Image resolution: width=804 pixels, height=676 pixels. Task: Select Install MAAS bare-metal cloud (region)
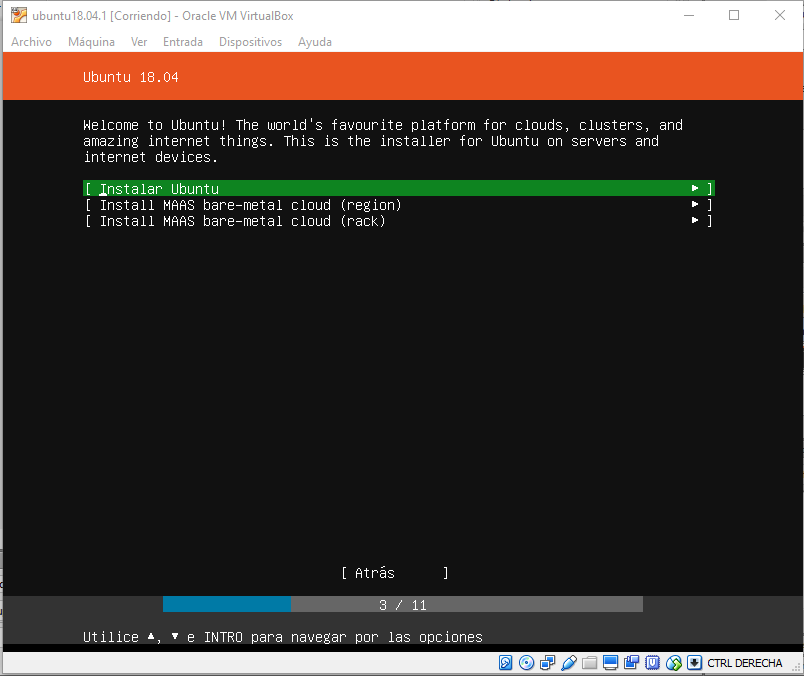(x=398, y=205)
